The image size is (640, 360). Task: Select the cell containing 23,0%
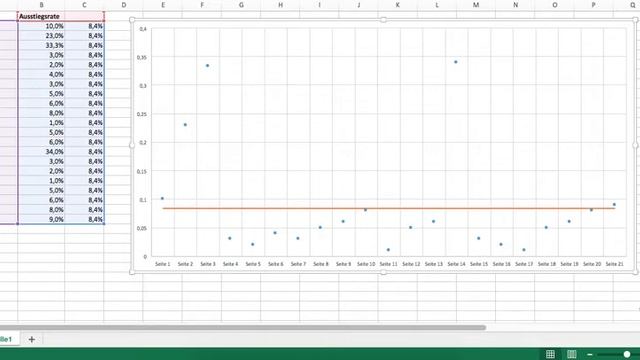(41, 36)
